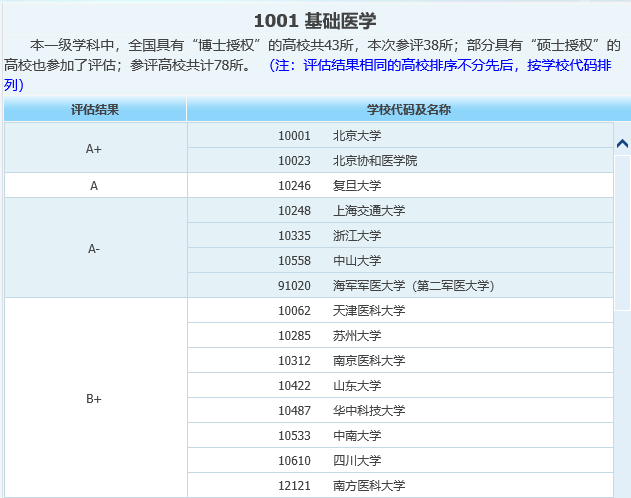Select the A+ rating cell
The image size is (631, 498).
(94, 148)
